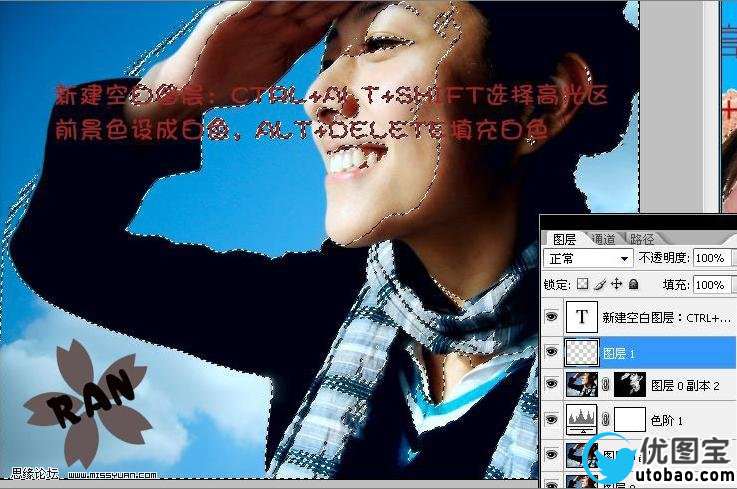Hide the 新建空白图层 text layer
Image resolution: width=737 pixels, height=489 pixels.
(x=551, y=317)
